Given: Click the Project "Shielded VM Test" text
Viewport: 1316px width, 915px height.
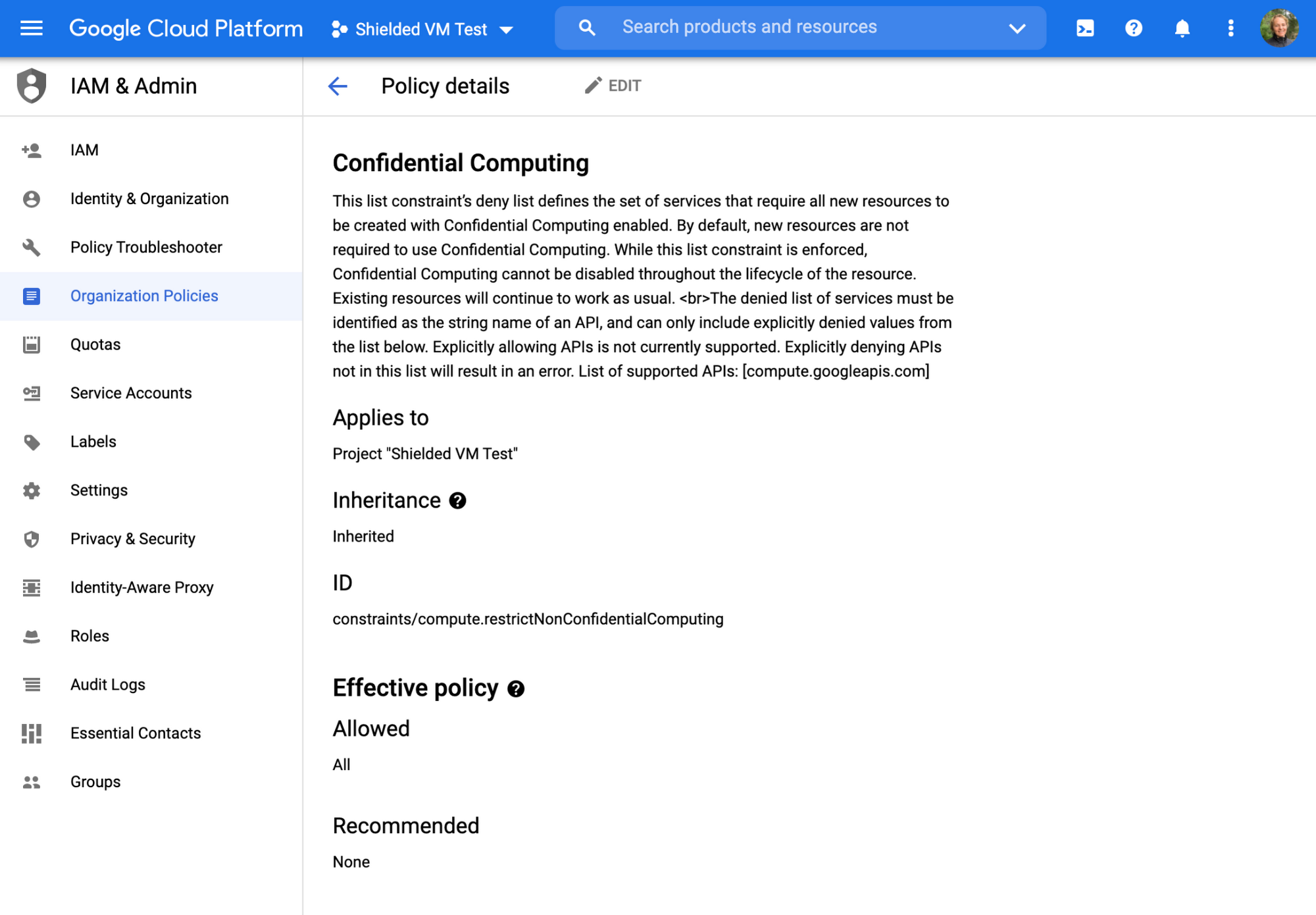Looking at the screenshot, I should pos(425,454).
